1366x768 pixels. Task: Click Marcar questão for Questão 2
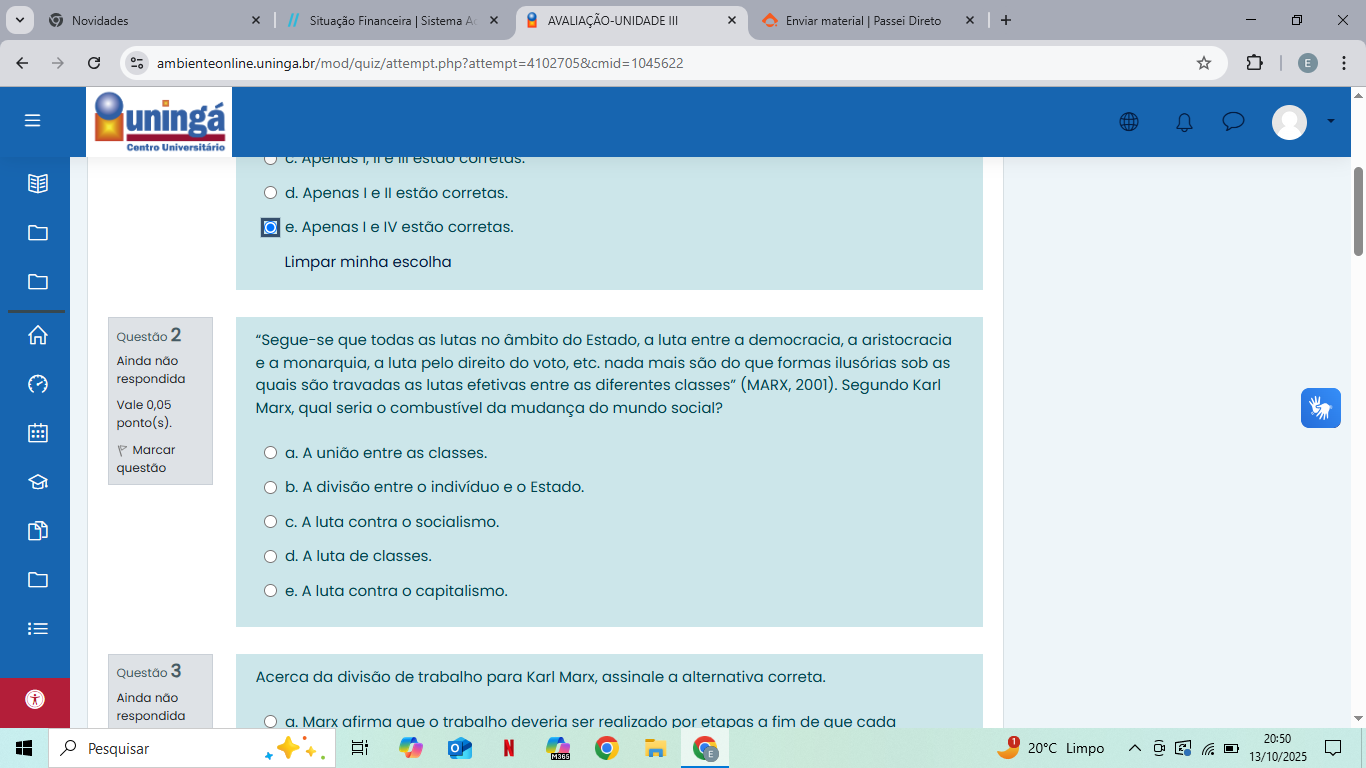146,459
